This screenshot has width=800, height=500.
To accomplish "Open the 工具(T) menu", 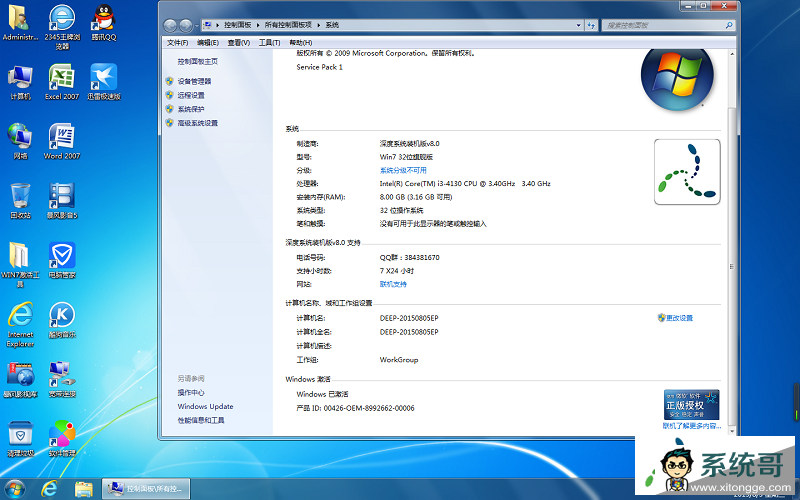I will click(x=269, y=42).
